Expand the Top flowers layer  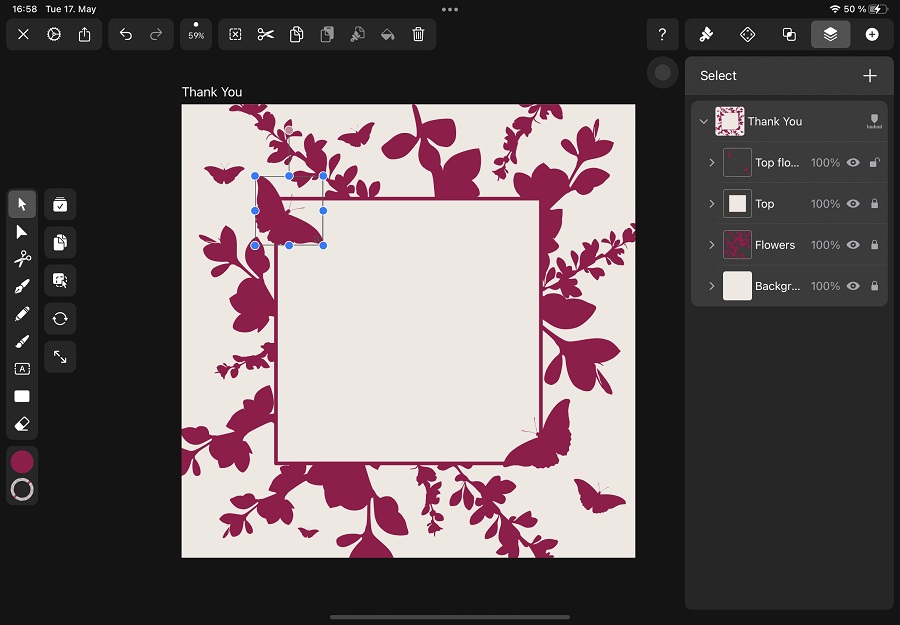(712, 163)
